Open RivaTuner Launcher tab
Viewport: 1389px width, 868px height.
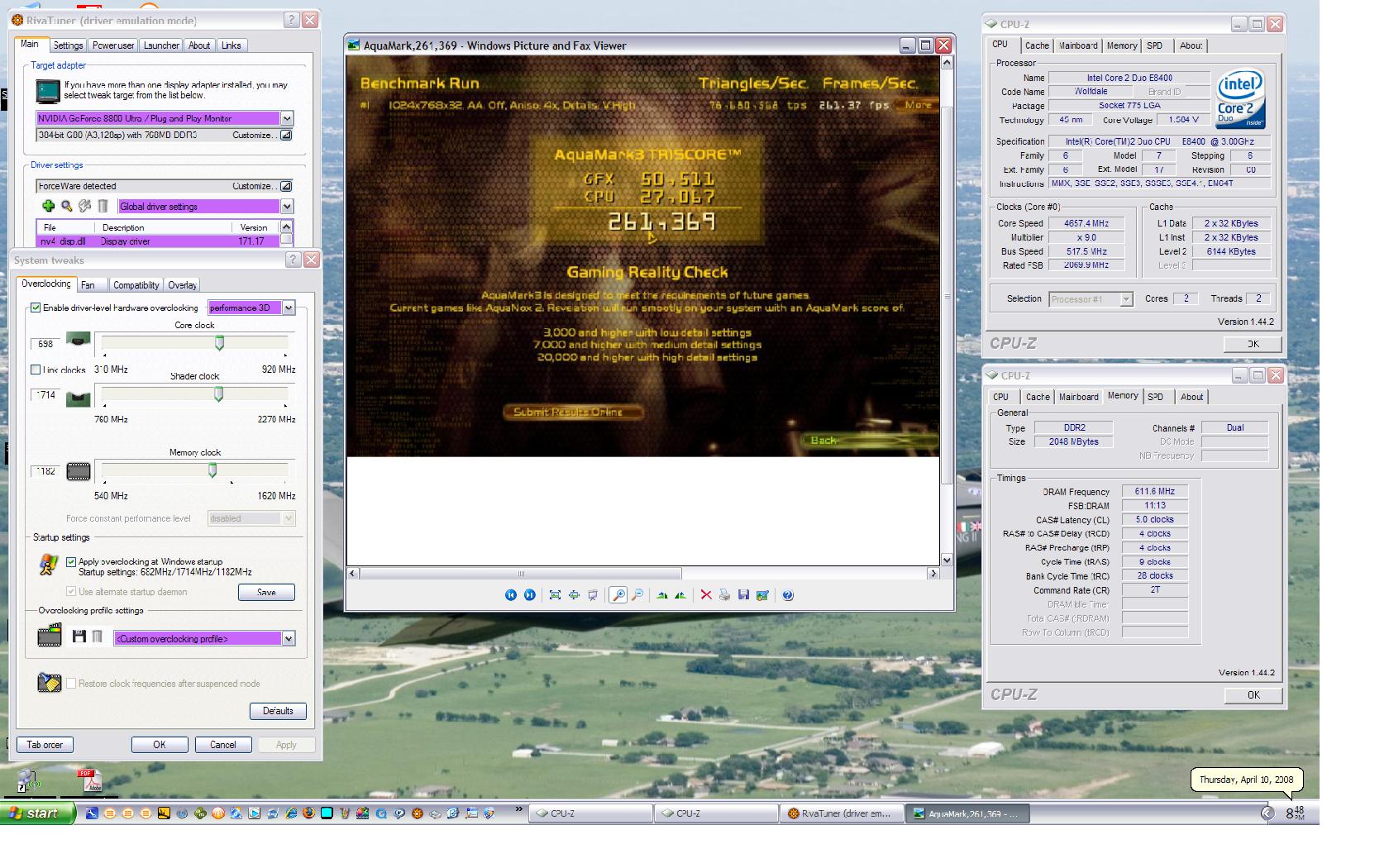click(x=161, y=45)
